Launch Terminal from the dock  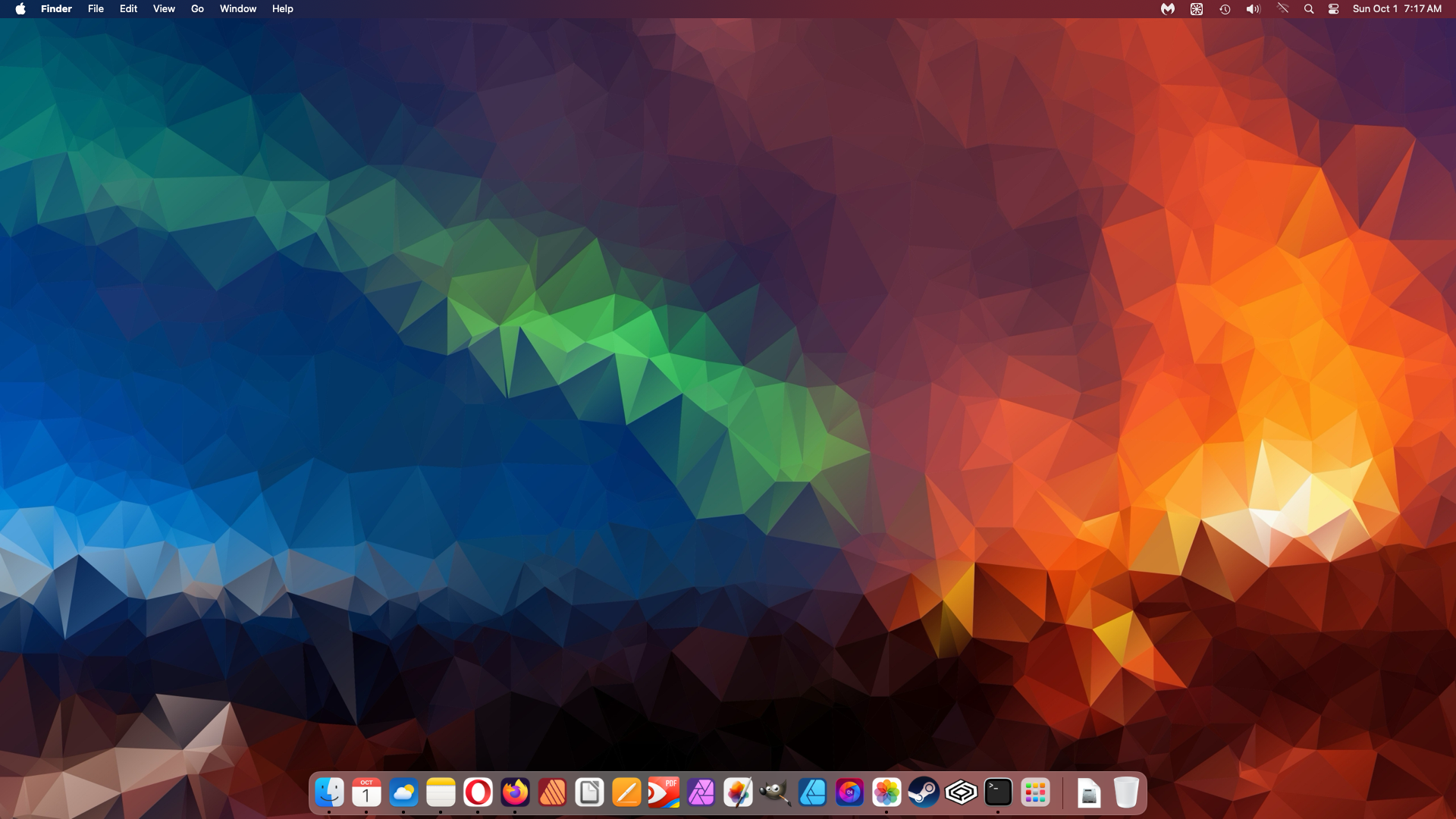point(998,792)
